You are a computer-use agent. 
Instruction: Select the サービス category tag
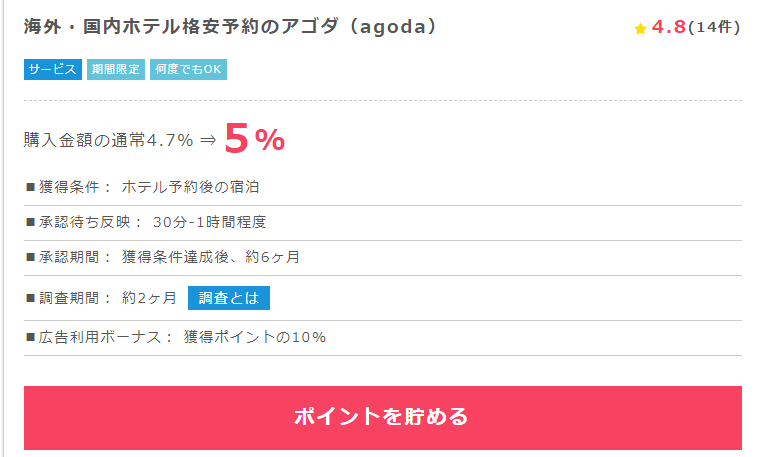53,69
